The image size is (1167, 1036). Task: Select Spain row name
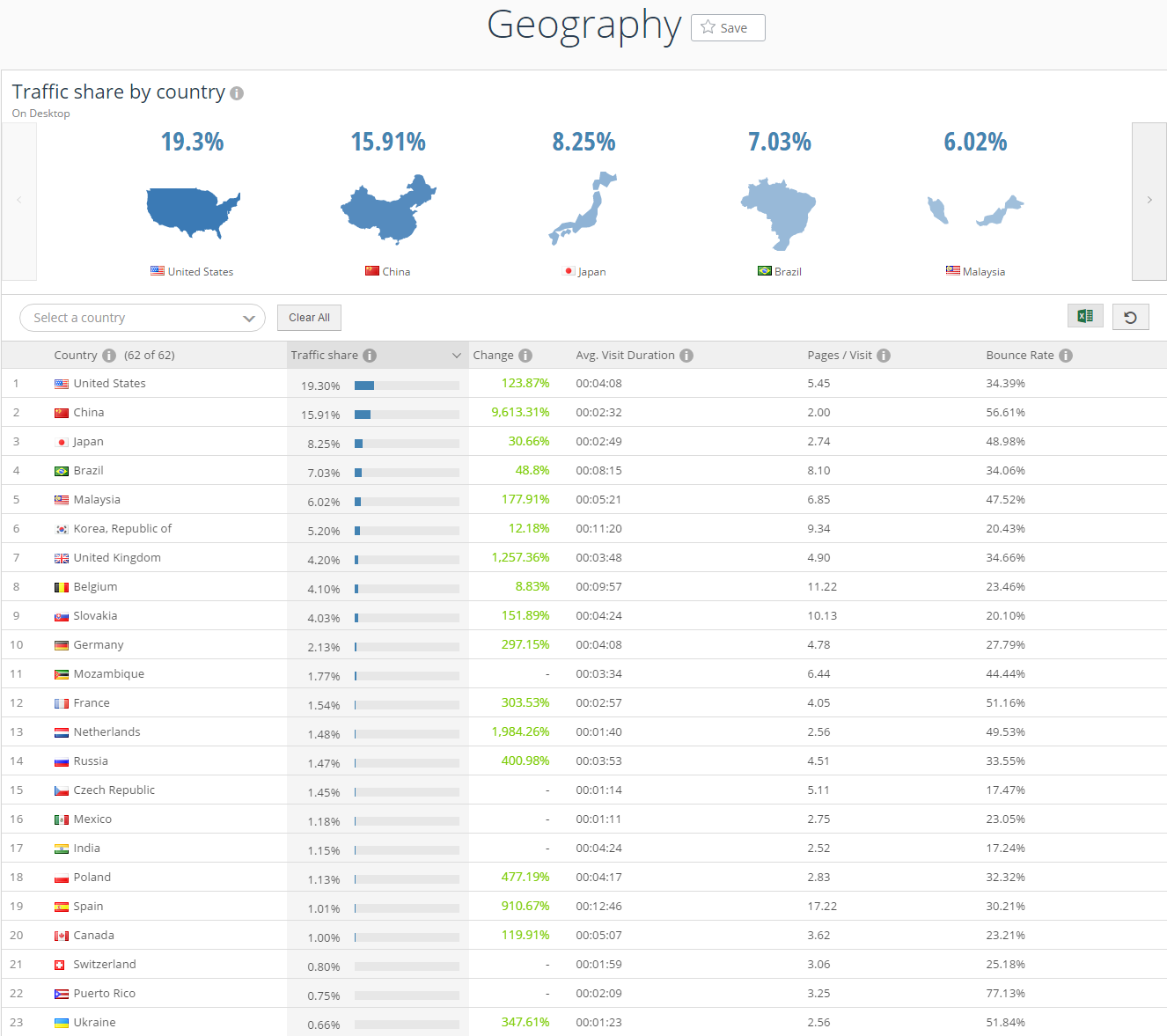click(x=88, y=906)
